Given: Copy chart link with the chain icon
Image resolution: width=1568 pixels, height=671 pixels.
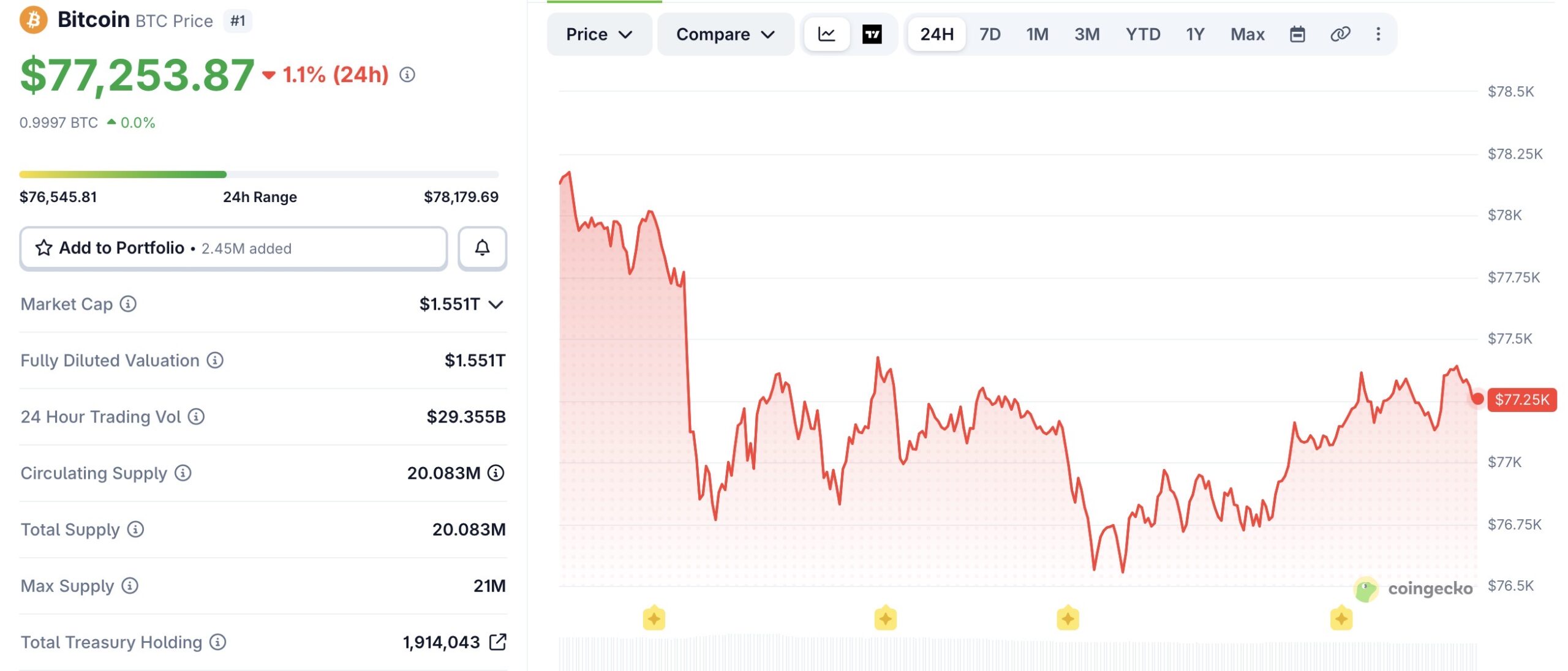Looking at the screenshot, I should [1340, 34].
